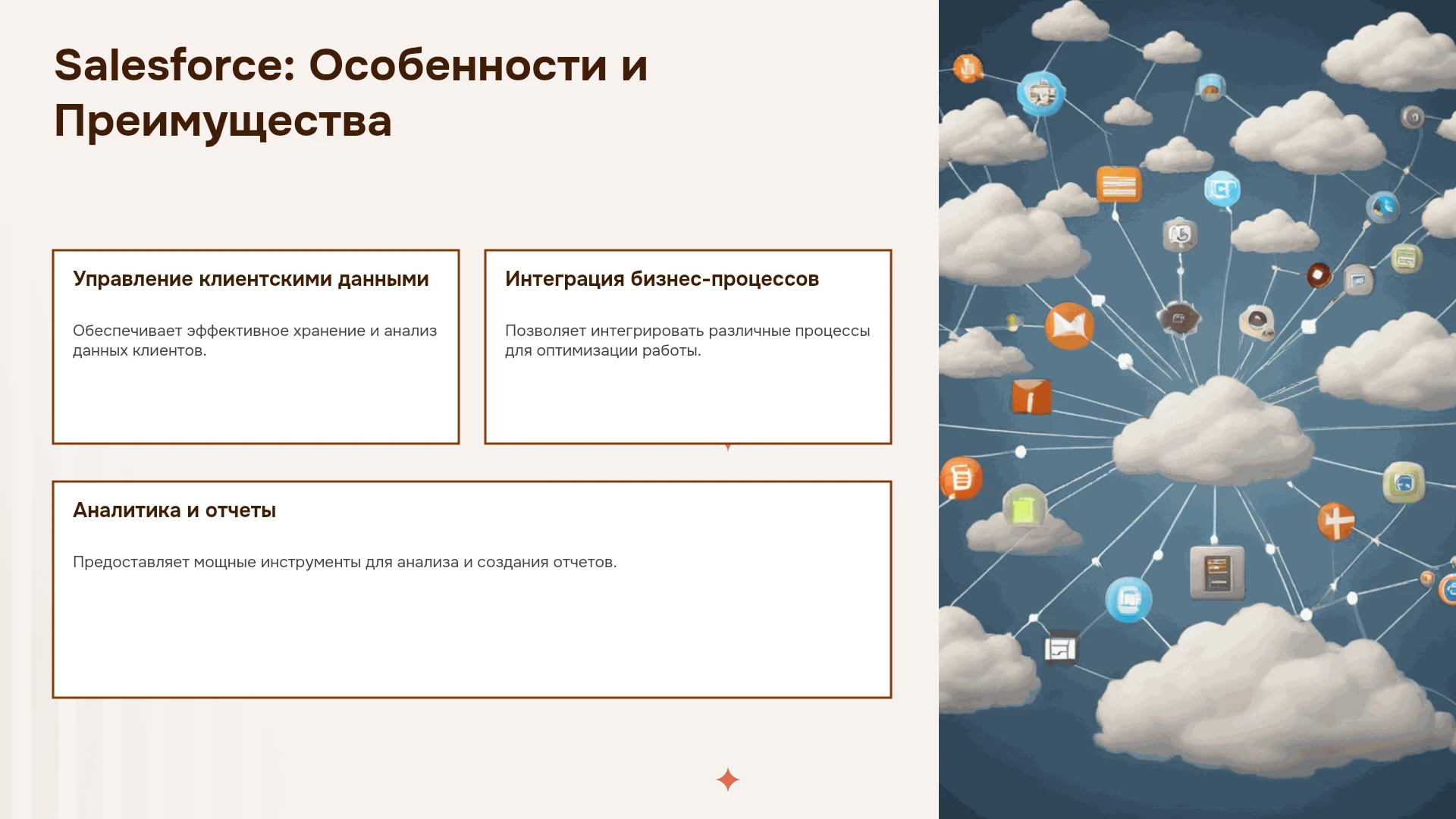Select text about эффективное хранение и анализ
The image size is (1456, 819).
point(312,331)
